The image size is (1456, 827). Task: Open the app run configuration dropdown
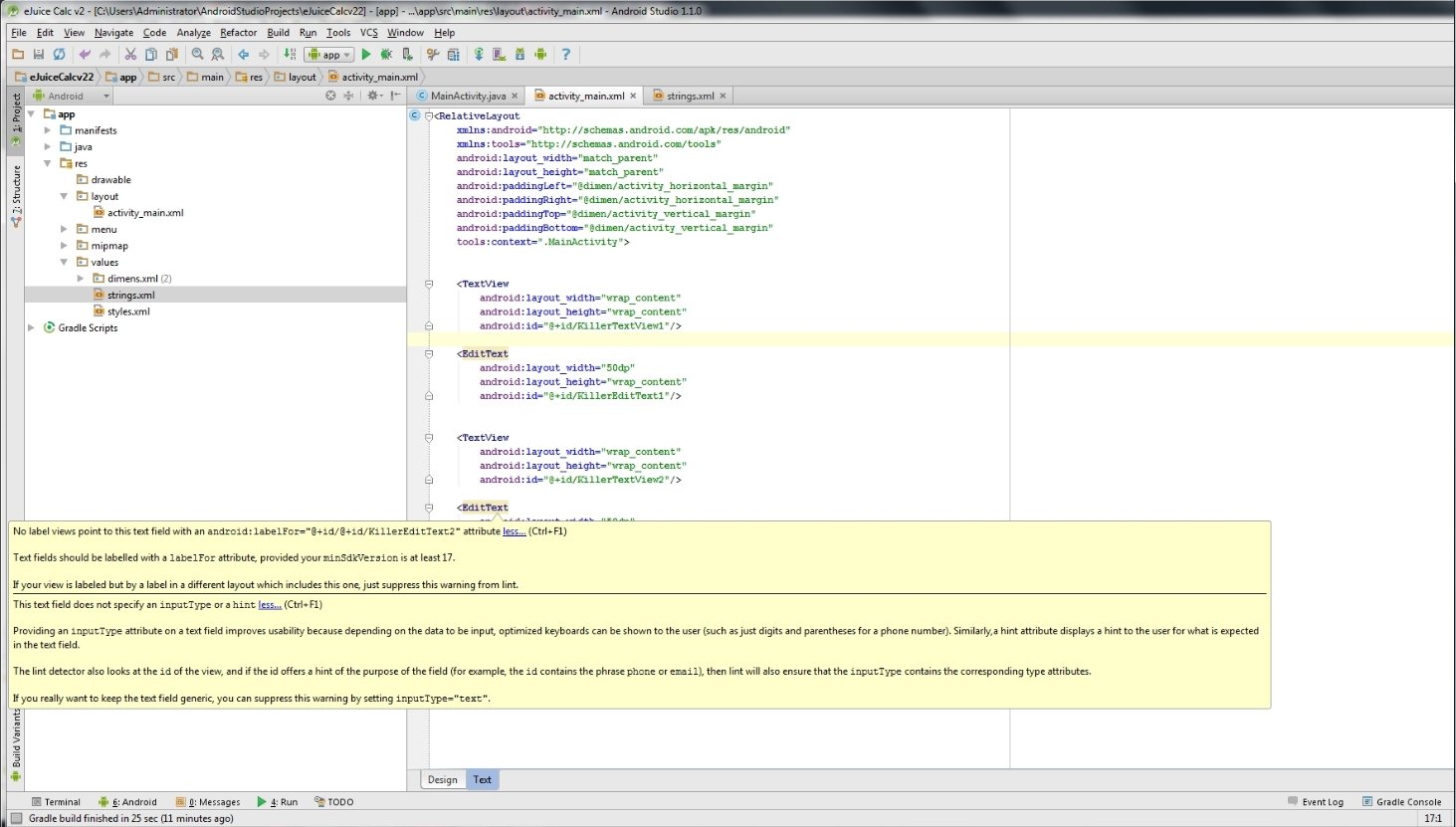(329, 55)
